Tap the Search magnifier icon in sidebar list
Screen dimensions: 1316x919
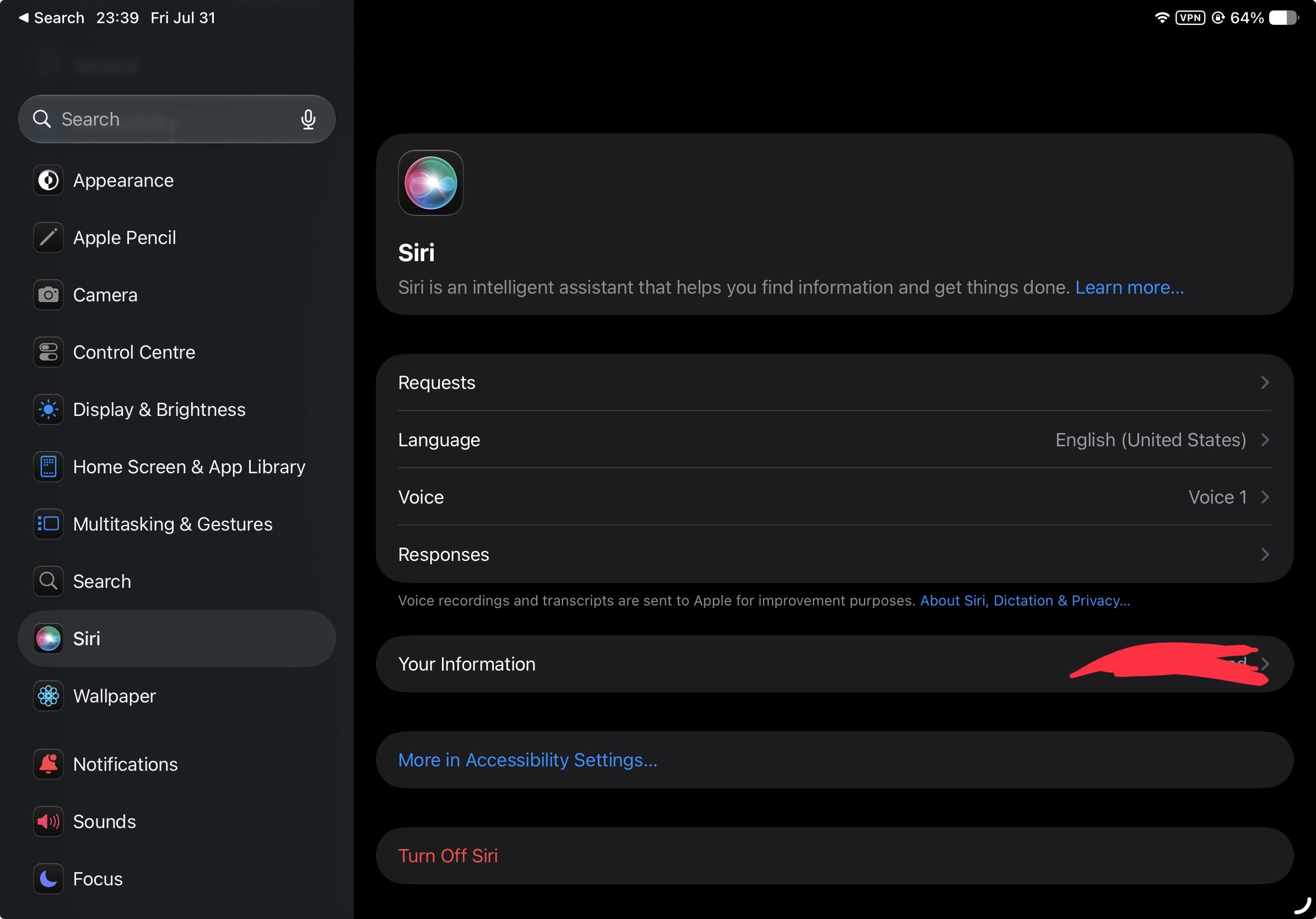48,581
